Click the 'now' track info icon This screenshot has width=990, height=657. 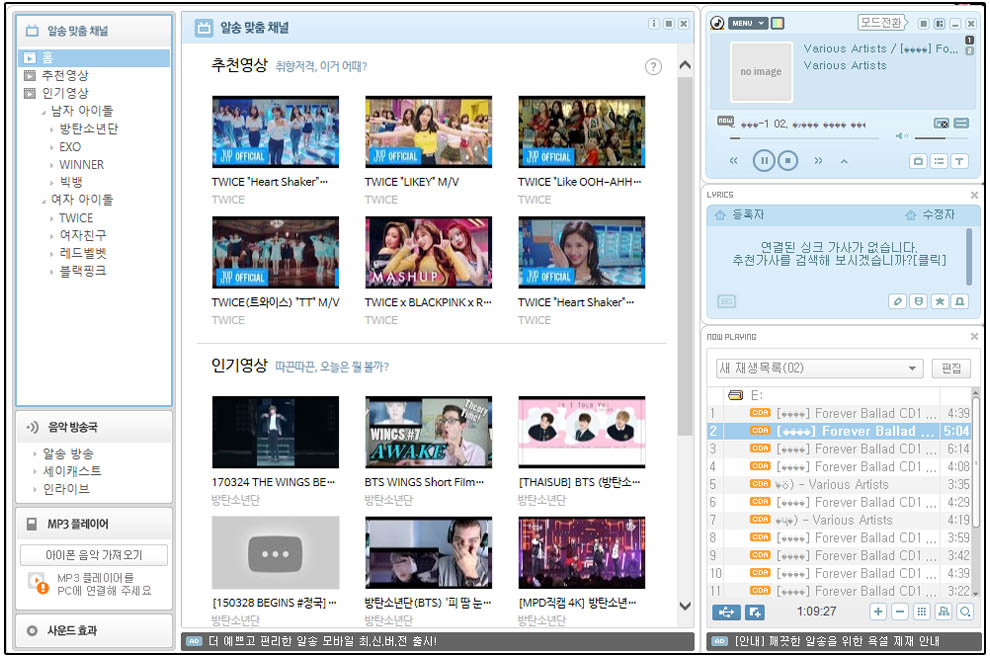tap(725, 121)
